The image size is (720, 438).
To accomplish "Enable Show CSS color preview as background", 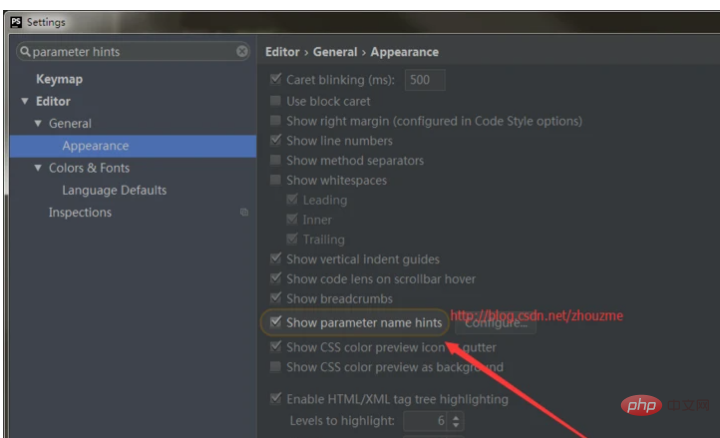I will coord(276,366).
